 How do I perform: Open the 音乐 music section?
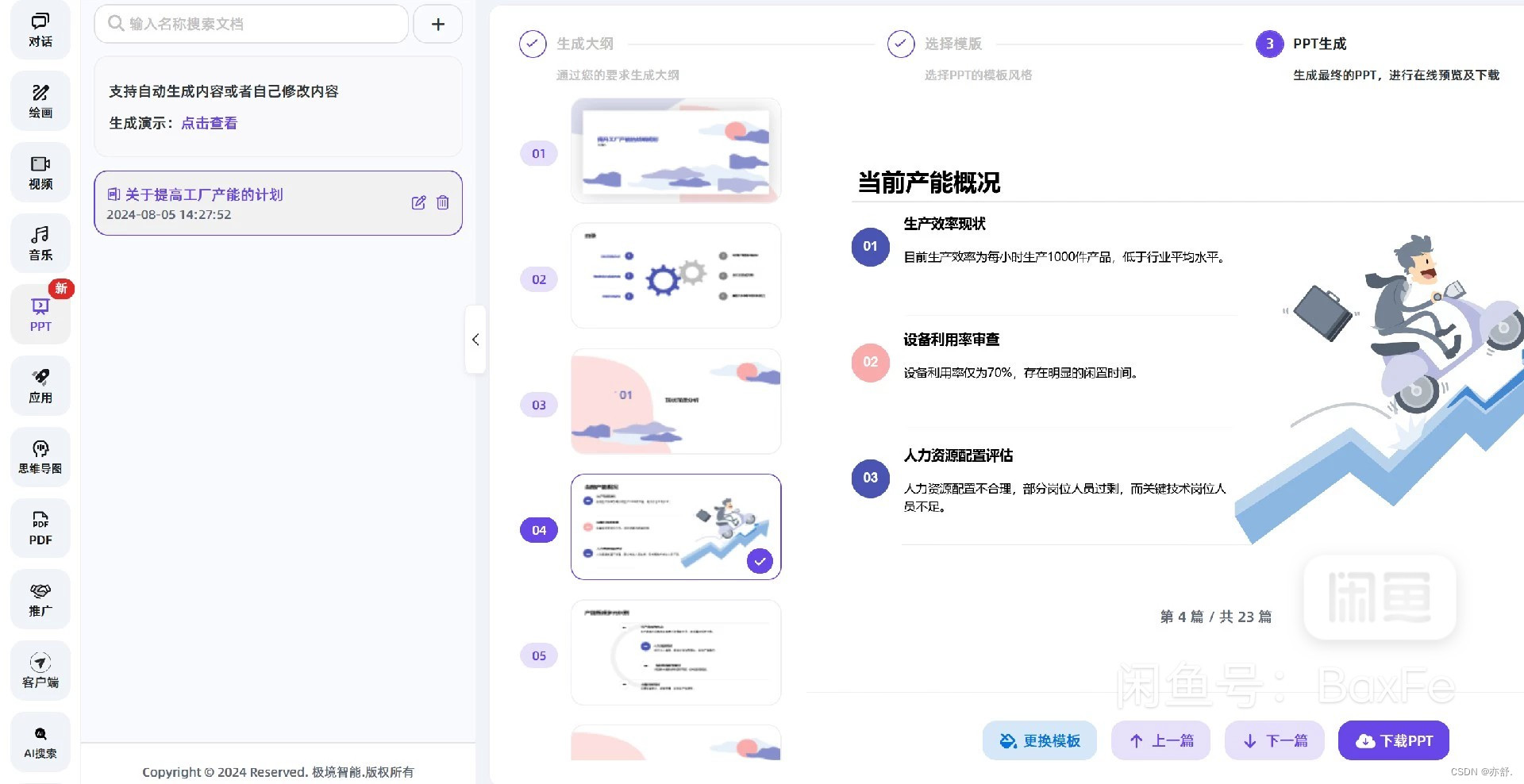(40, 243)
